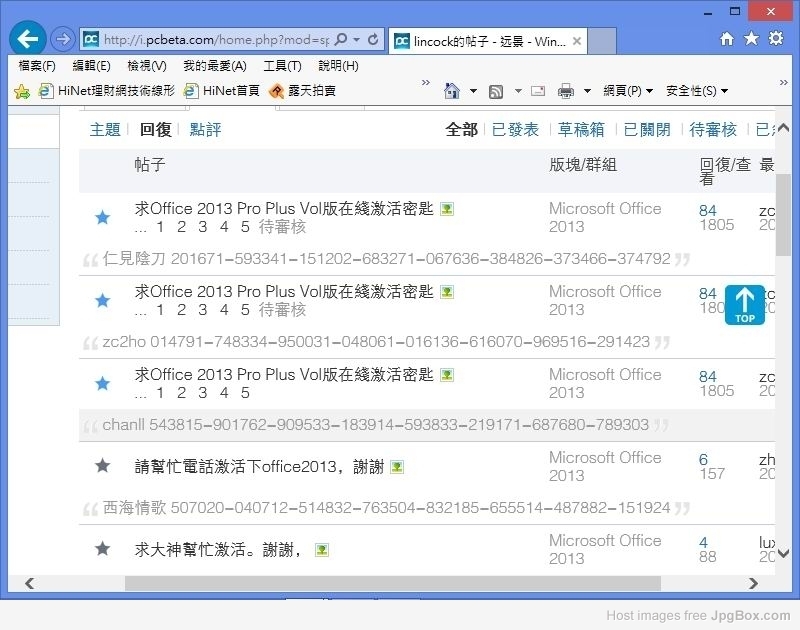Image resolution: width=800 pixels, height=630 pixels.
Task: Open the RSS feeds icon
Action: pos(496,91)
